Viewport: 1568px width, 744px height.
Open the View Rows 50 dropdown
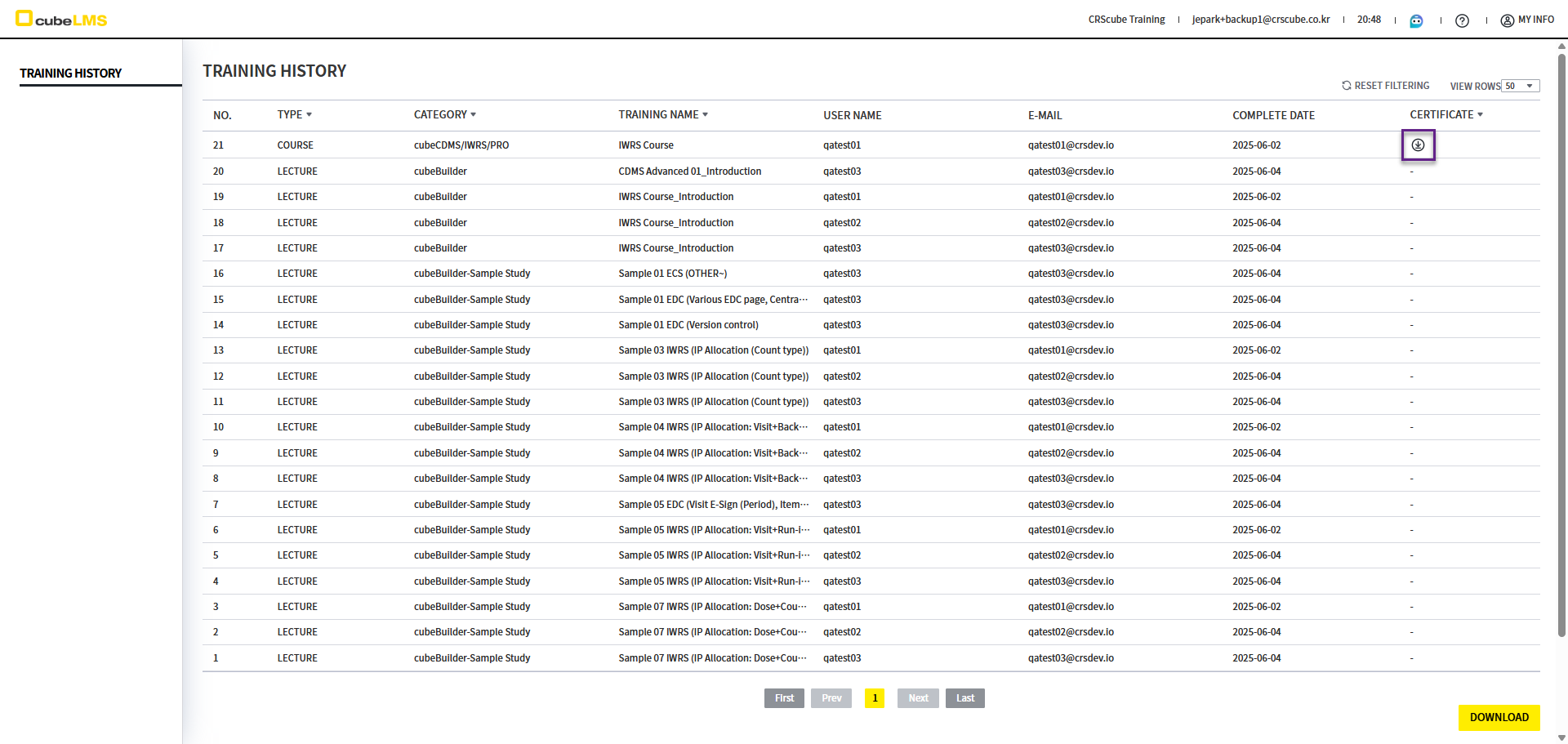point(1520,86)
